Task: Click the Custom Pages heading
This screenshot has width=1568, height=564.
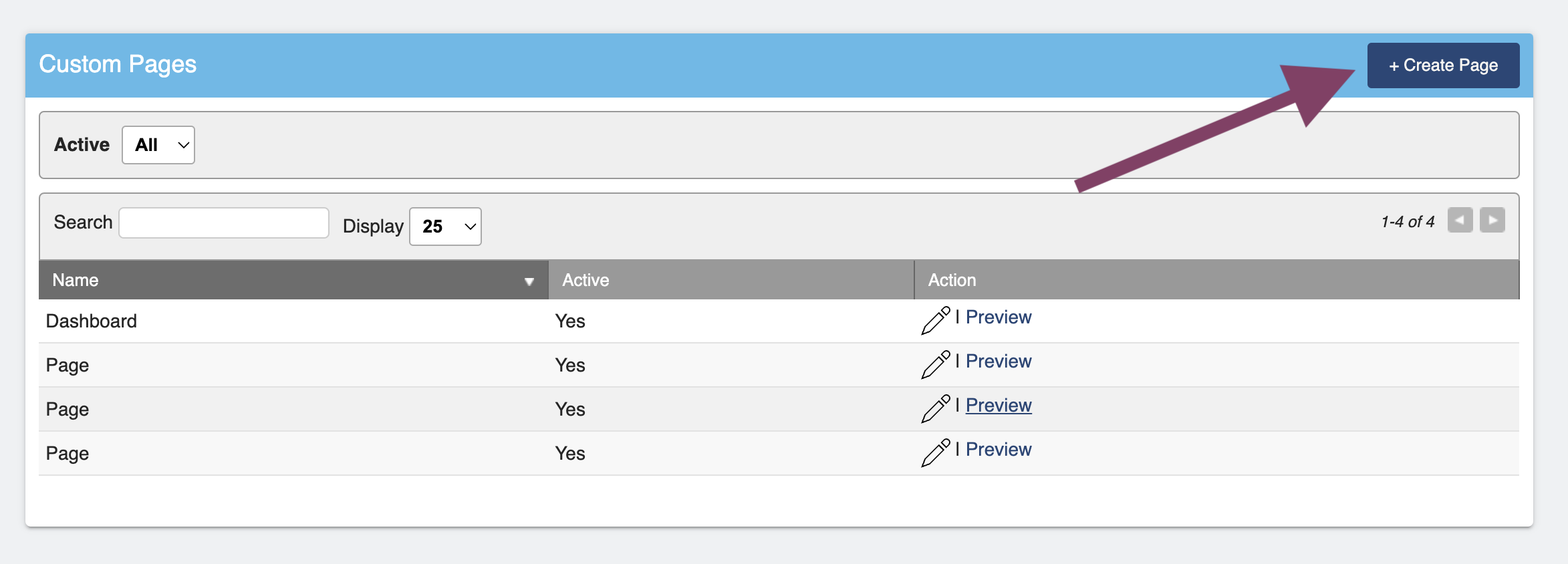Action: click(x=118, y=64)
